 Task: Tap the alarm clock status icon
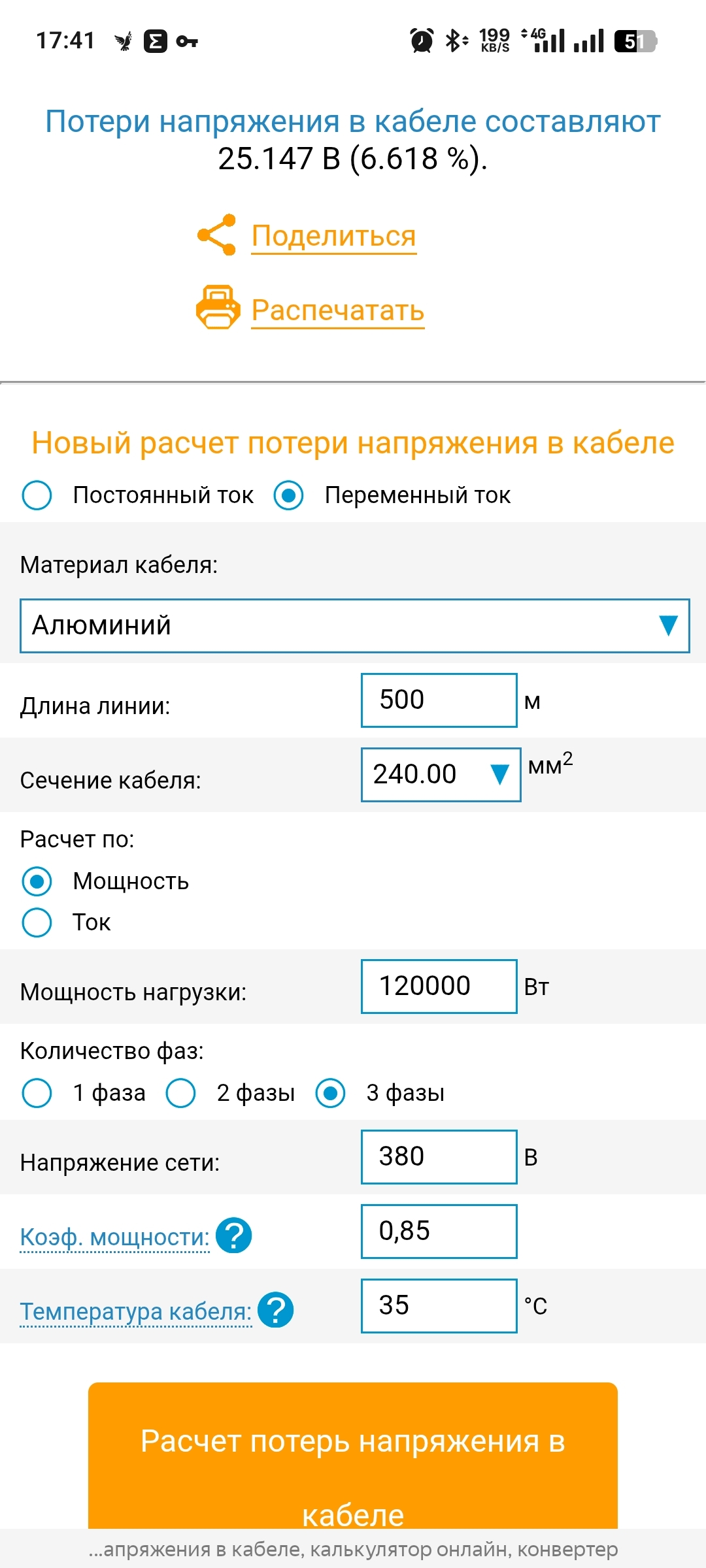tap(422, 41)
